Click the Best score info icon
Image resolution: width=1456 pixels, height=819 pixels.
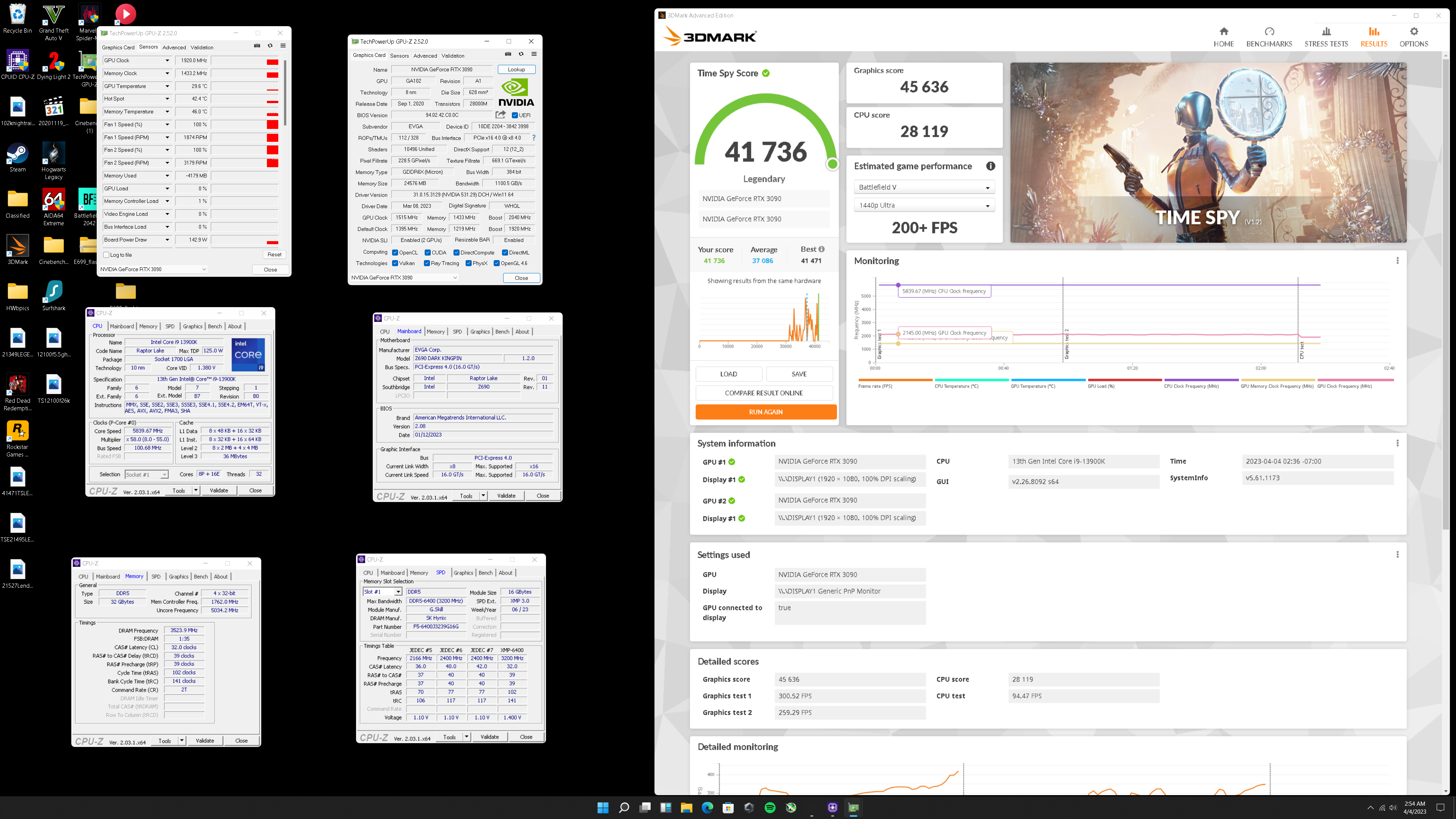point(821,249)
